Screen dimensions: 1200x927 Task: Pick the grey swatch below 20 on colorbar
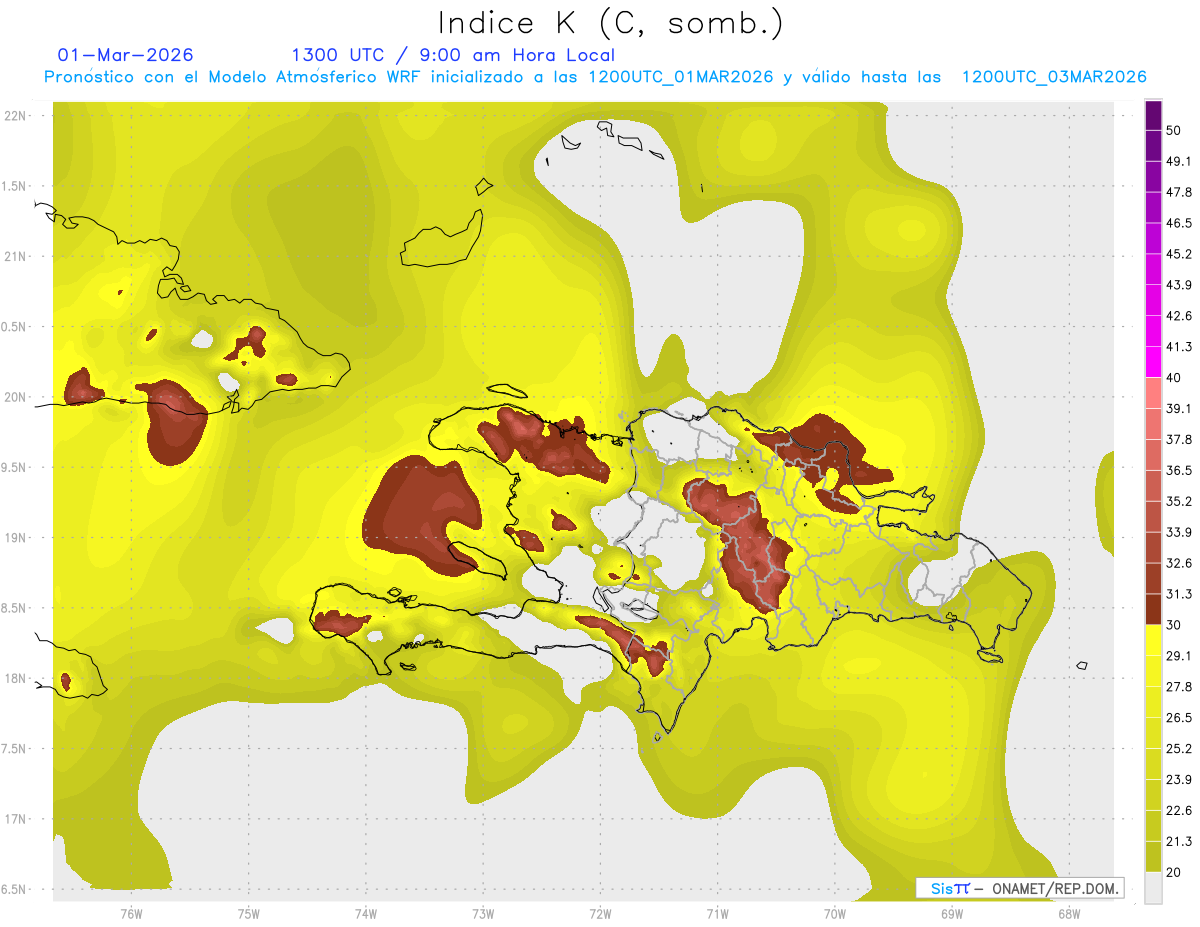[1153, 888]
